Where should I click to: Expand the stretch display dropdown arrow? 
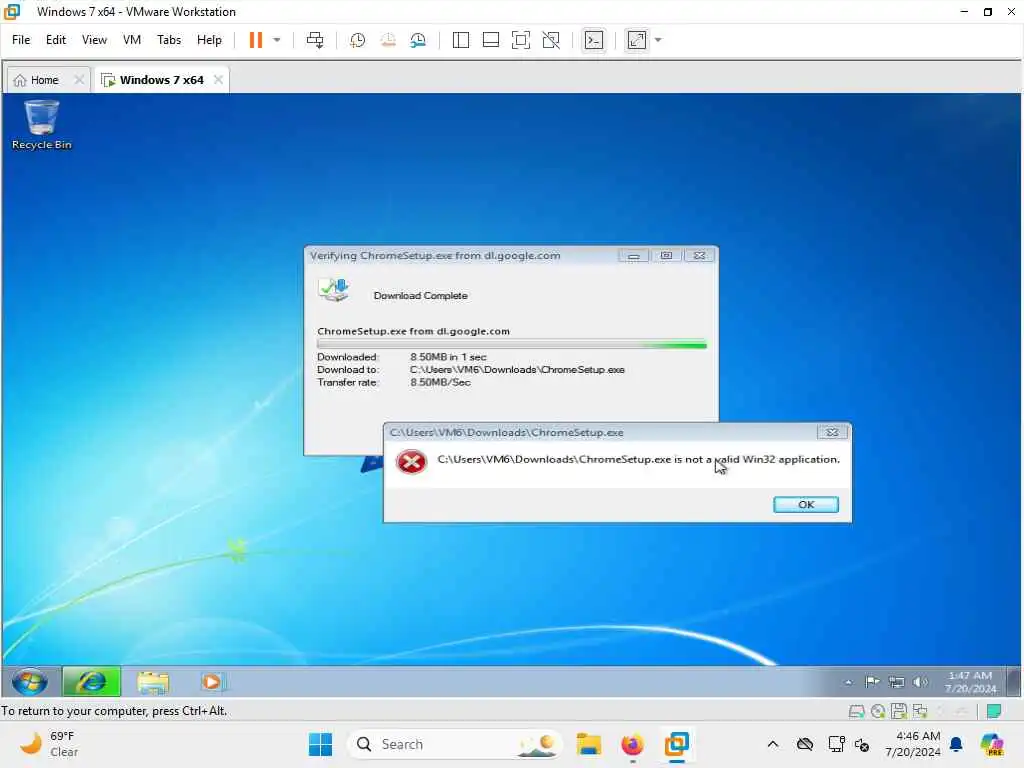(x=658, y=40)
